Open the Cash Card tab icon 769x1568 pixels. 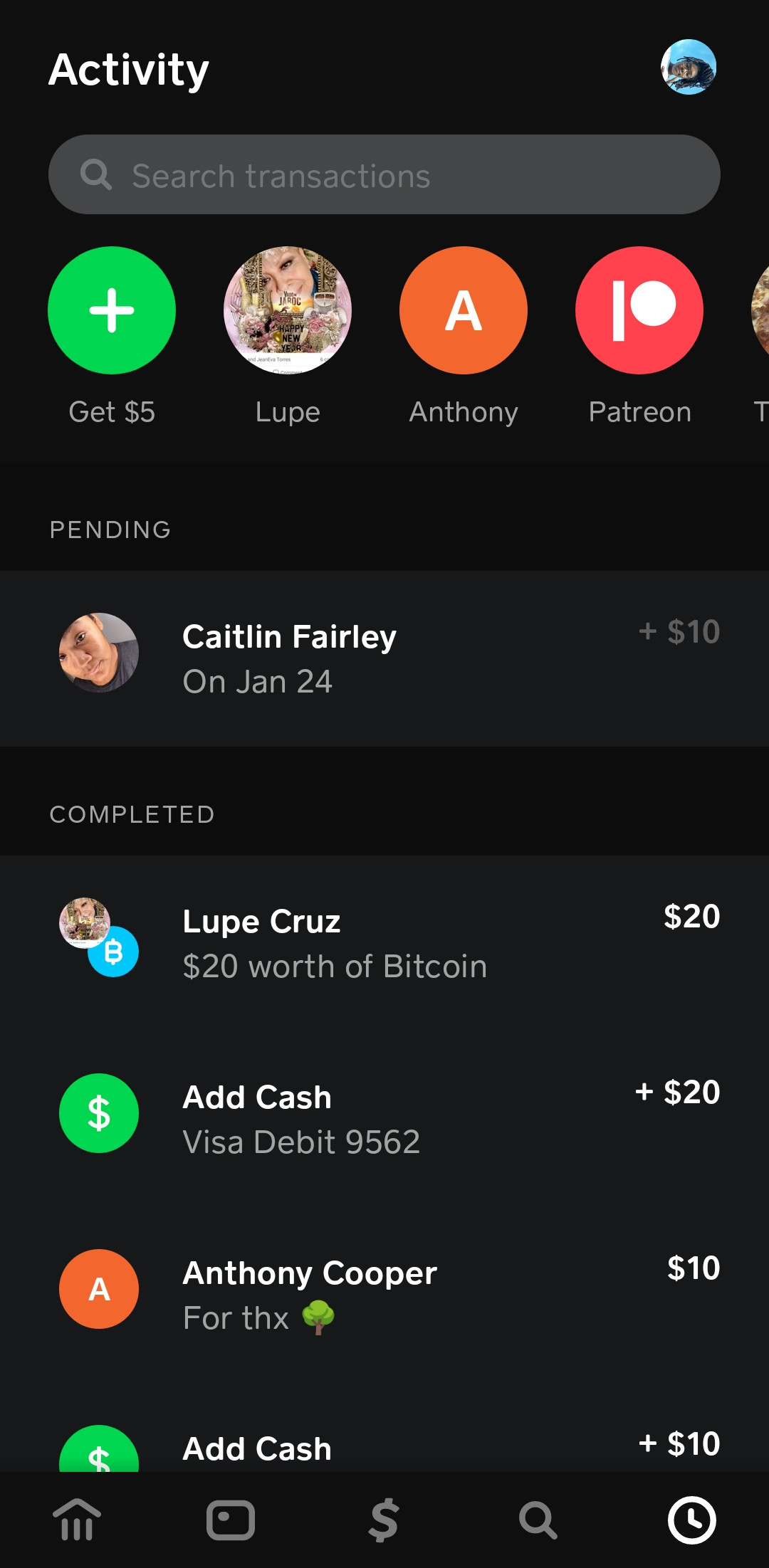231,1520
